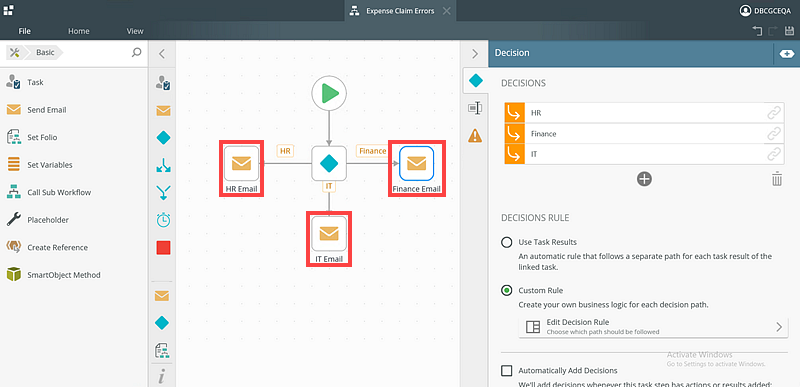Open the Properties text-field tab
Screen dimensions: 800x387
click(475, 108)
